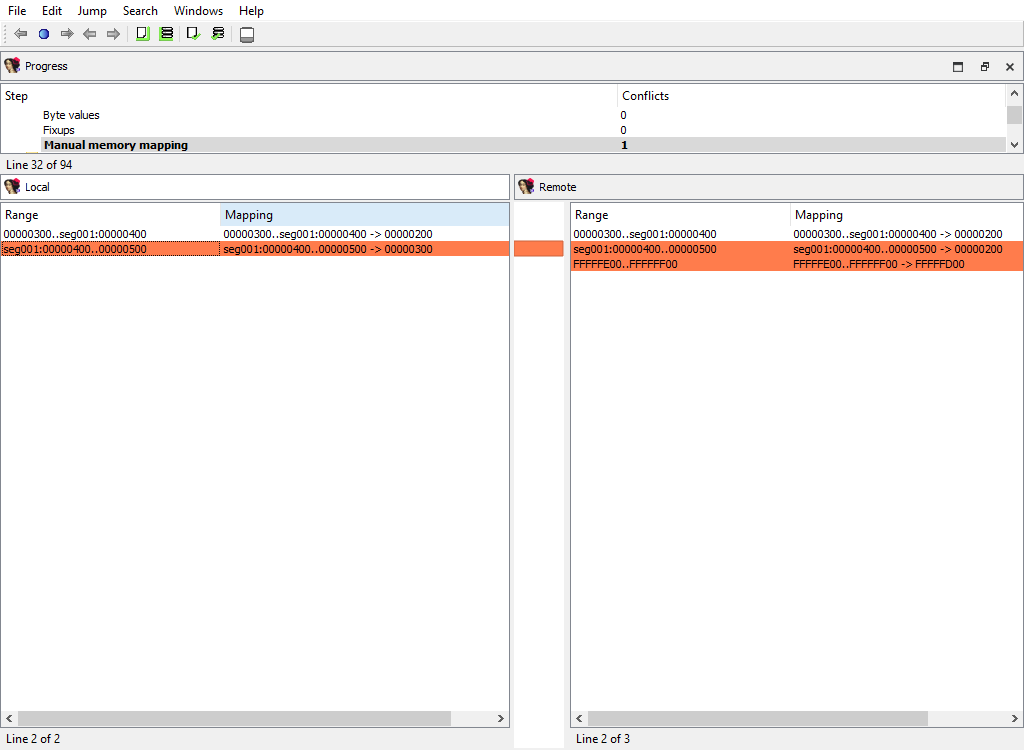Click the Mapping column header in Local pane

[364, 215]
